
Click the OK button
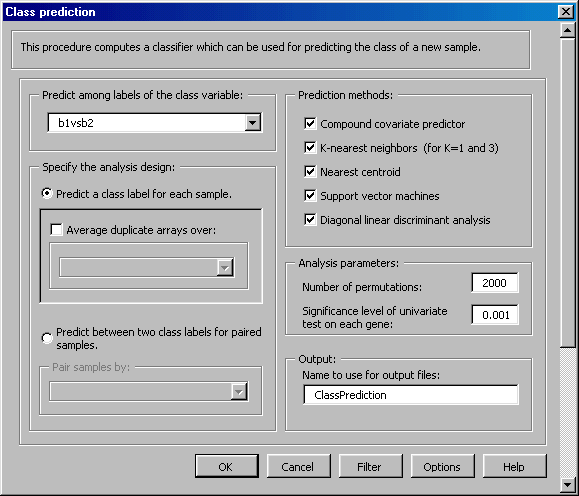(x=227, y=466)
